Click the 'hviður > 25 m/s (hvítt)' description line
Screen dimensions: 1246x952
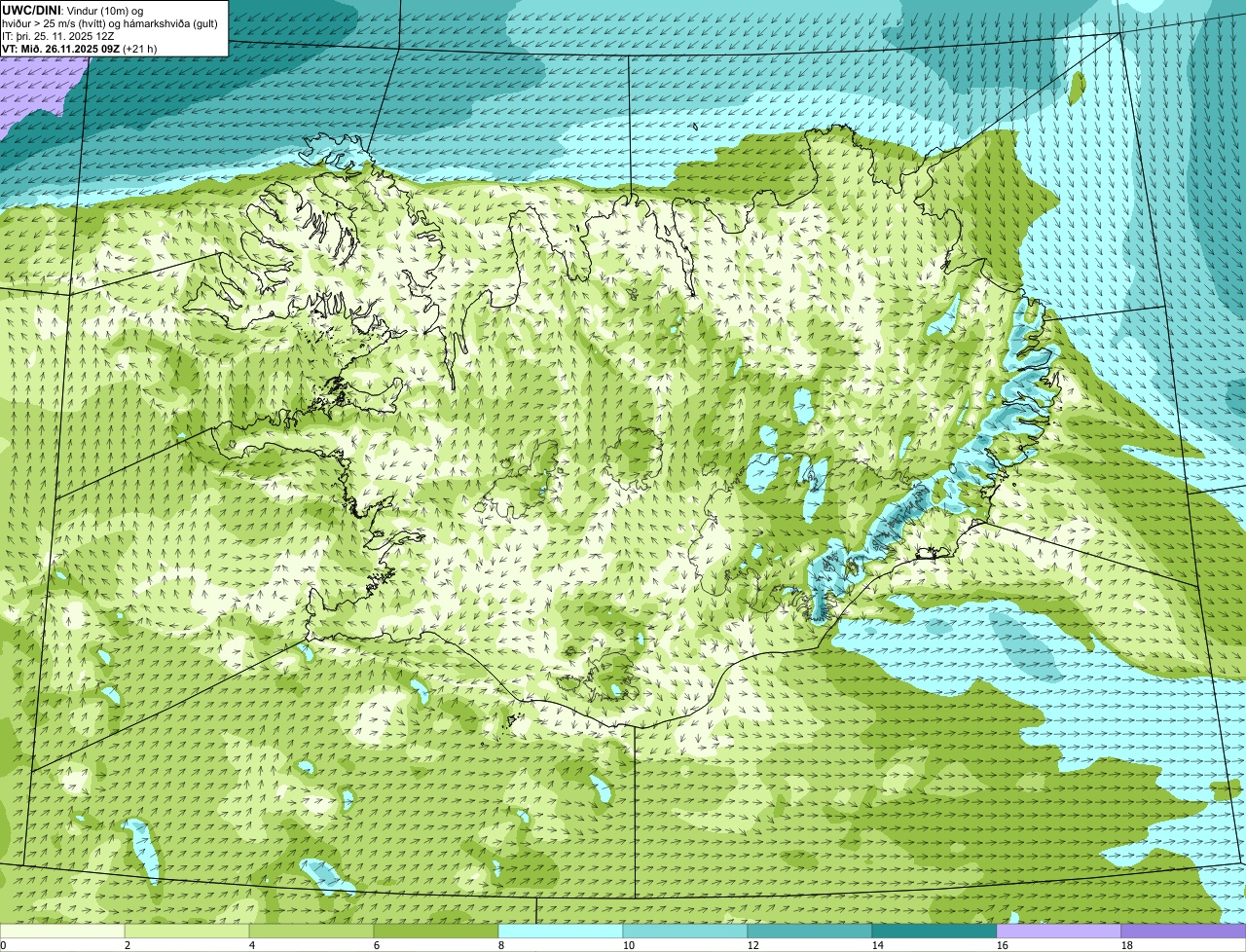(x=109, y=22)
